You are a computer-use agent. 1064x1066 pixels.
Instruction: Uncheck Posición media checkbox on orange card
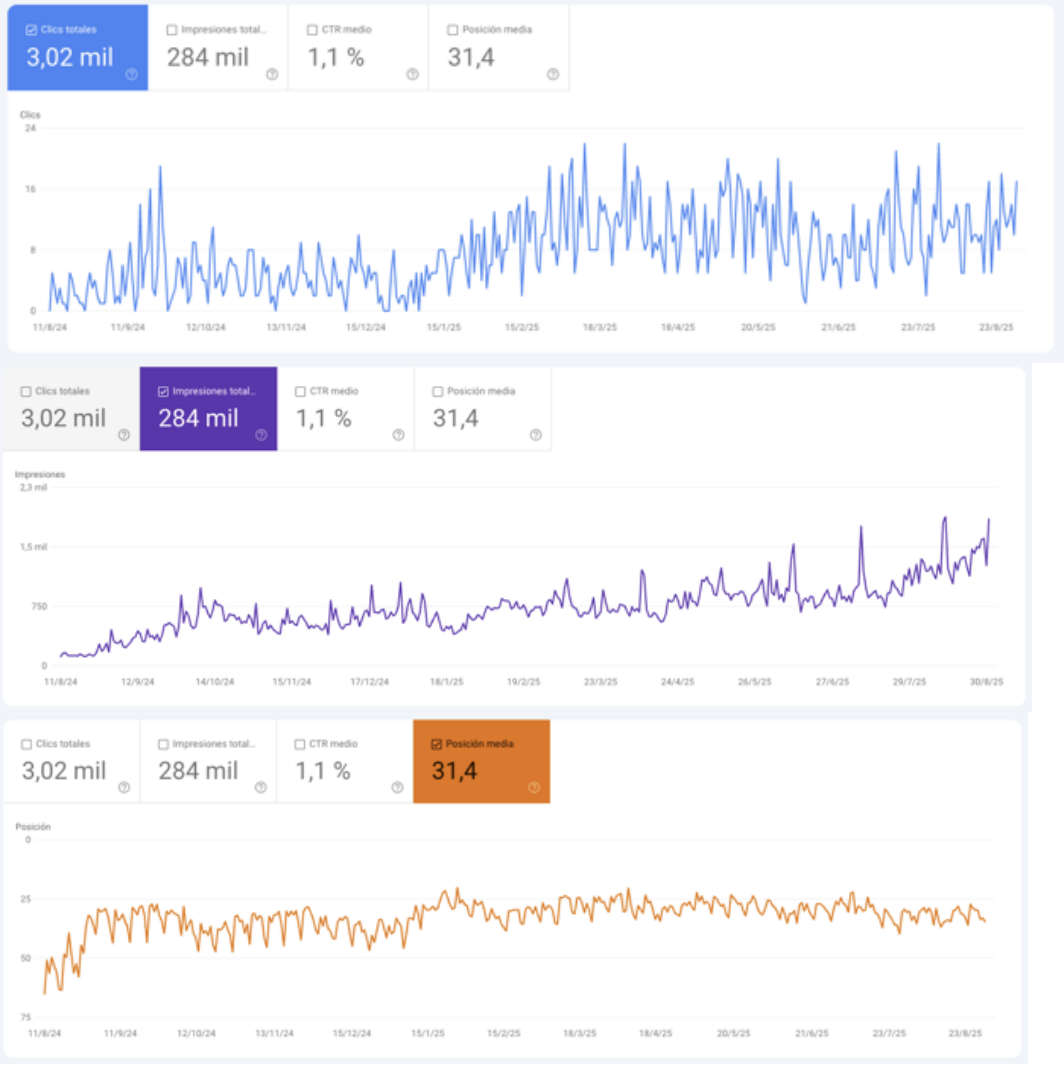[x=436, y=744]
